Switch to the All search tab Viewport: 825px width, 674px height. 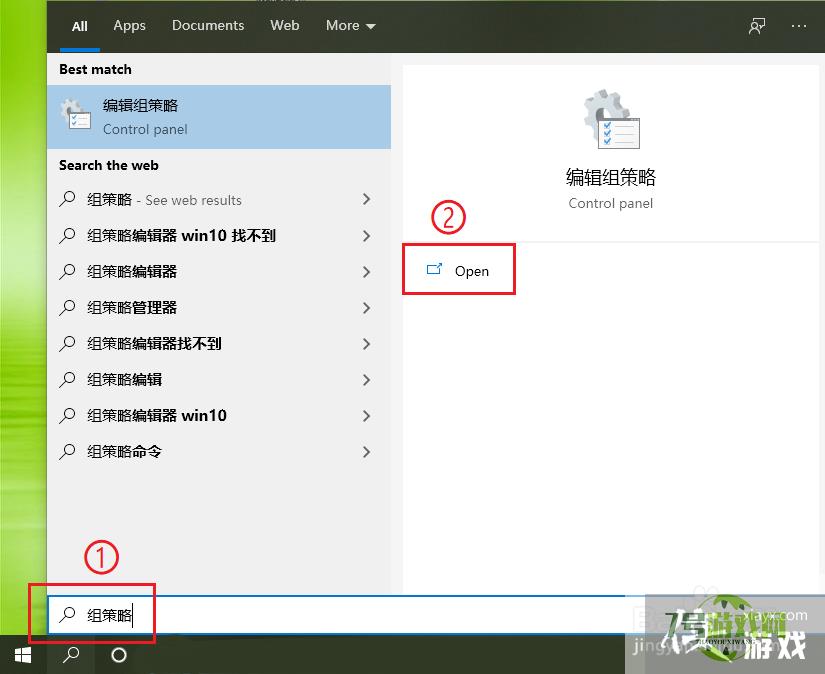pos(79,26)
